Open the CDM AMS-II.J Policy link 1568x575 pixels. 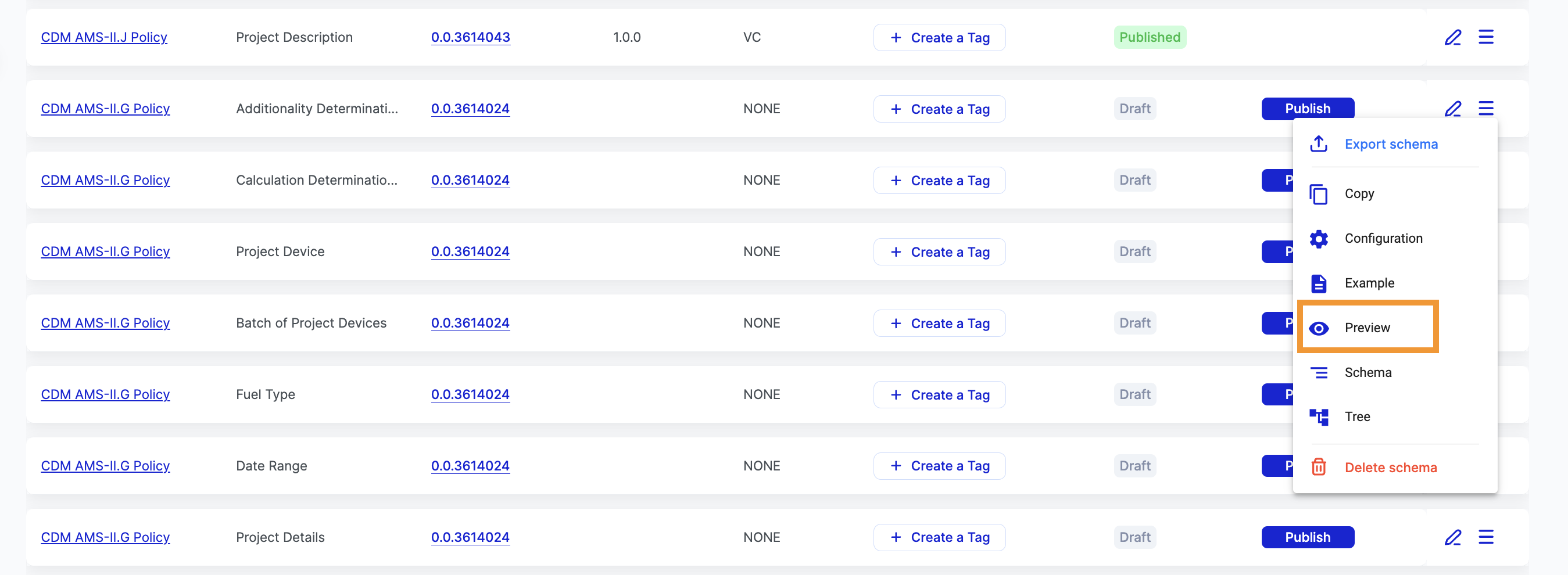[x=104, y=38]
